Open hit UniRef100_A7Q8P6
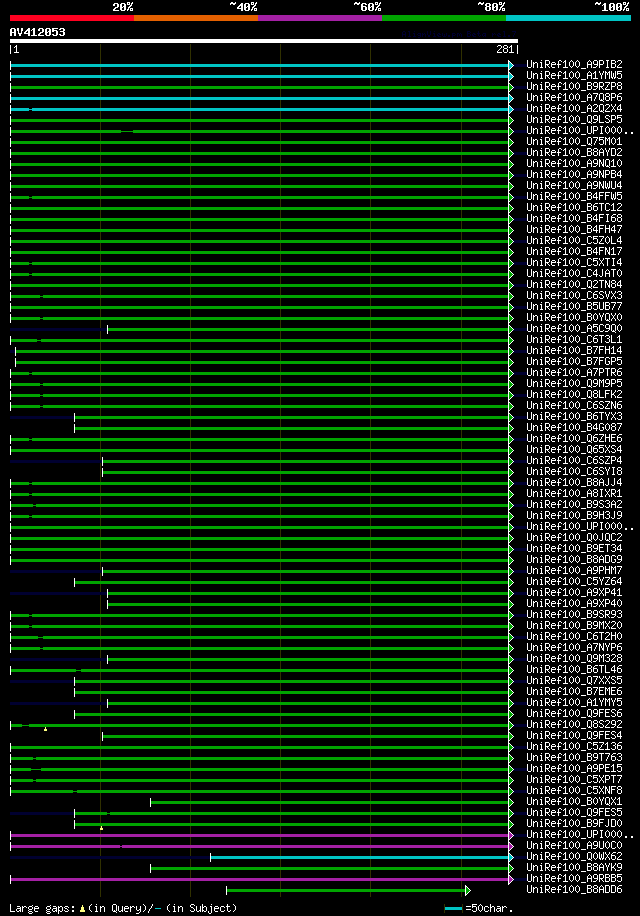 (574, 98)
